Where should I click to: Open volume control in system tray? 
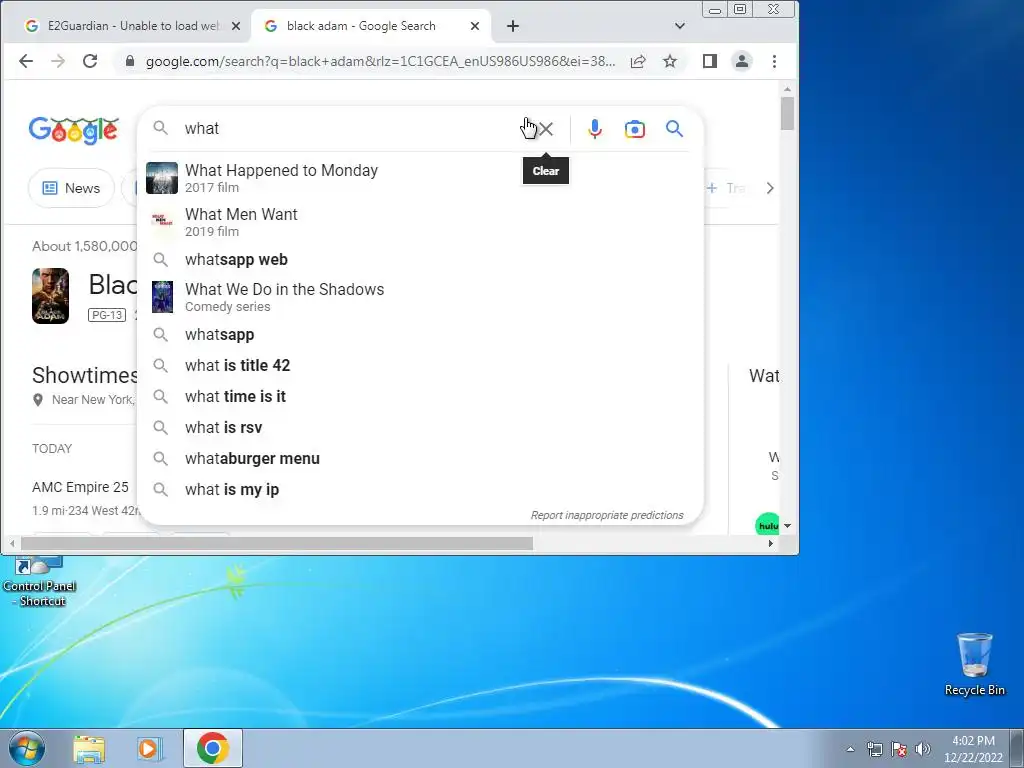(x=923, y=749)
